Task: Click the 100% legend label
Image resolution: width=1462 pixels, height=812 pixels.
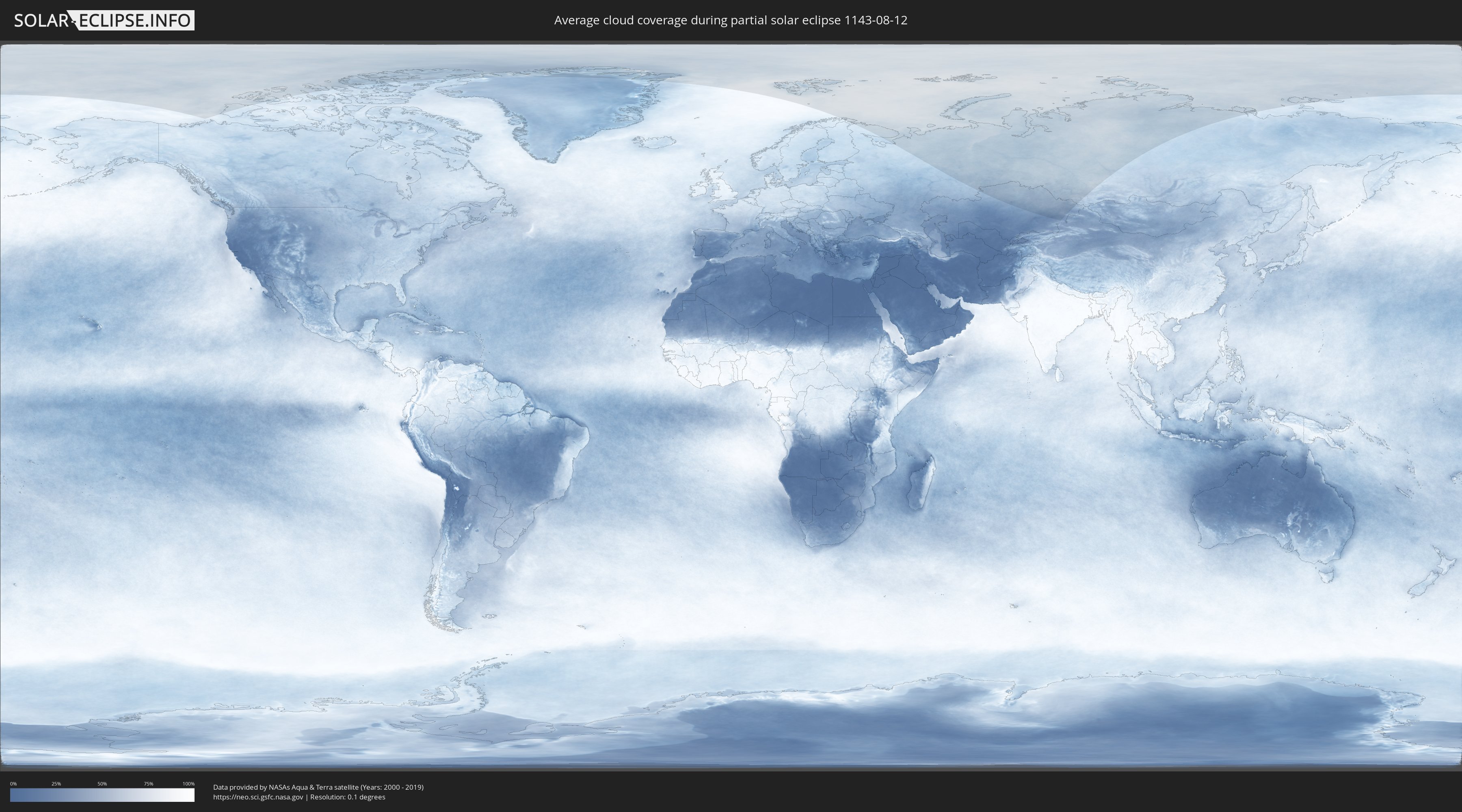Action: [188, 784]
